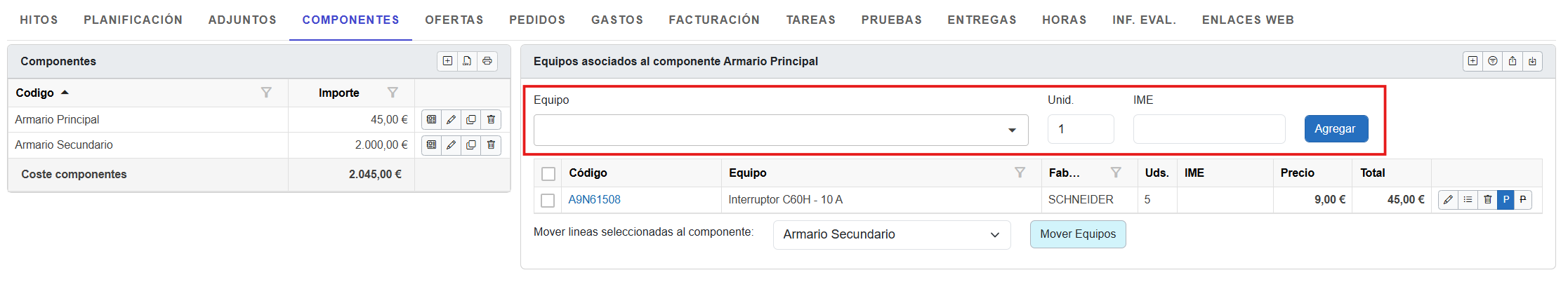Edit the A9N61508 equipment line pencil icon
The image size is (1568, 282).
(x=1448, y=200)
